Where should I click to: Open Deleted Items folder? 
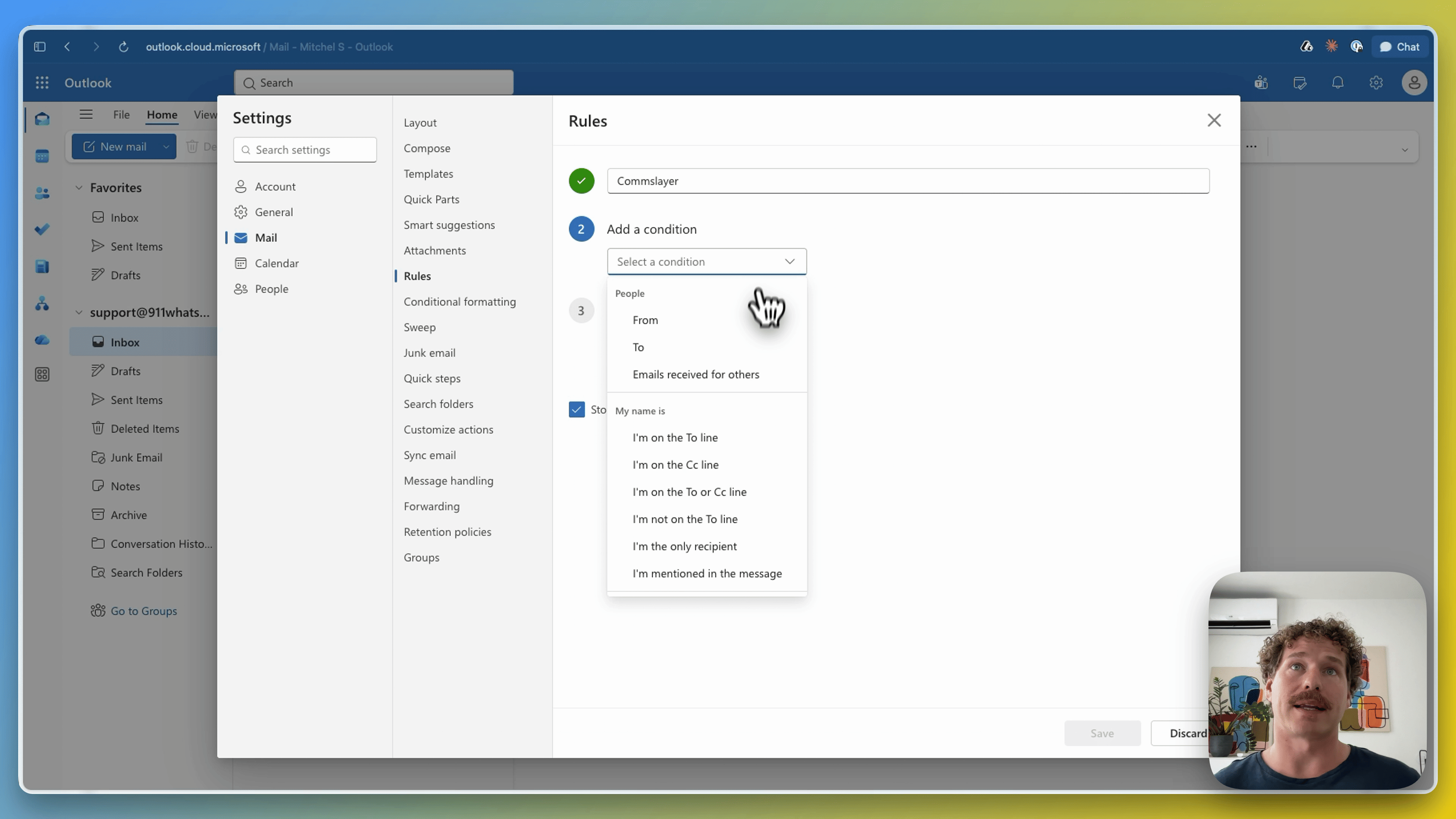[x=145, y=428]
